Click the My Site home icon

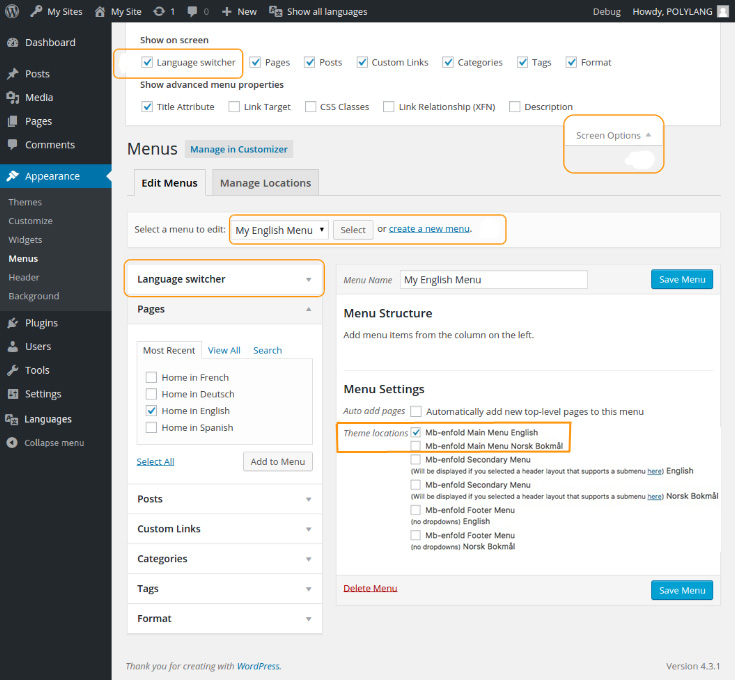100,11
